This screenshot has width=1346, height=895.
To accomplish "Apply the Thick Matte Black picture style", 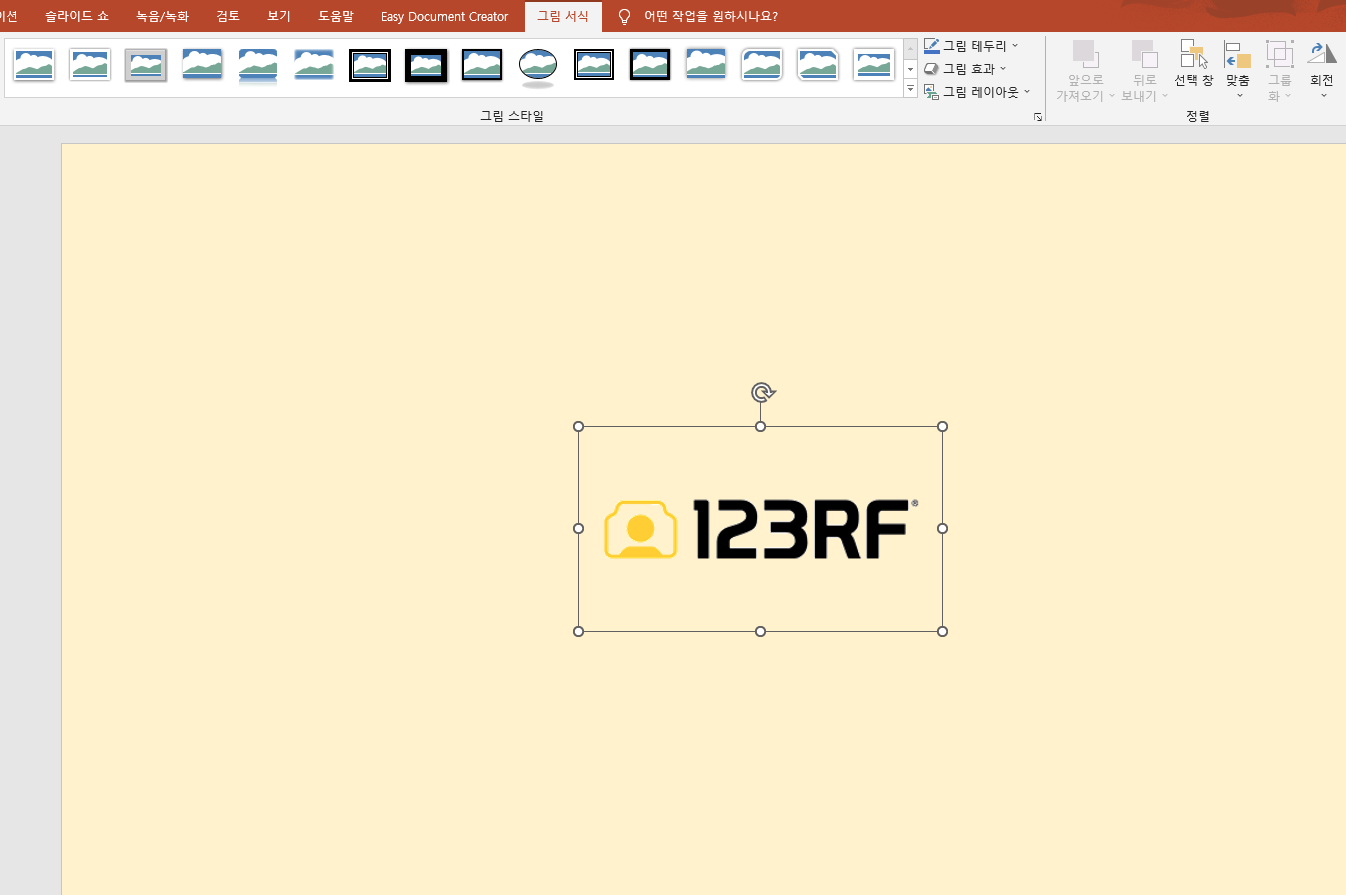I will coord(426,66).
